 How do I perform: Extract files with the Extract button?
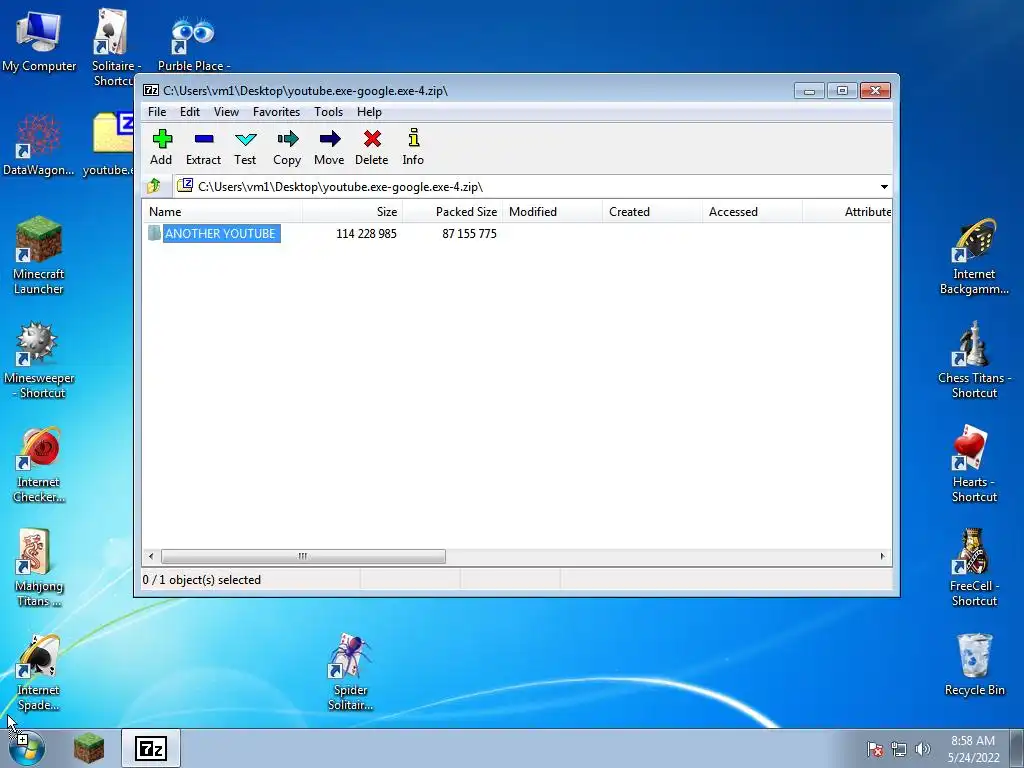click(x=203, y=147)
